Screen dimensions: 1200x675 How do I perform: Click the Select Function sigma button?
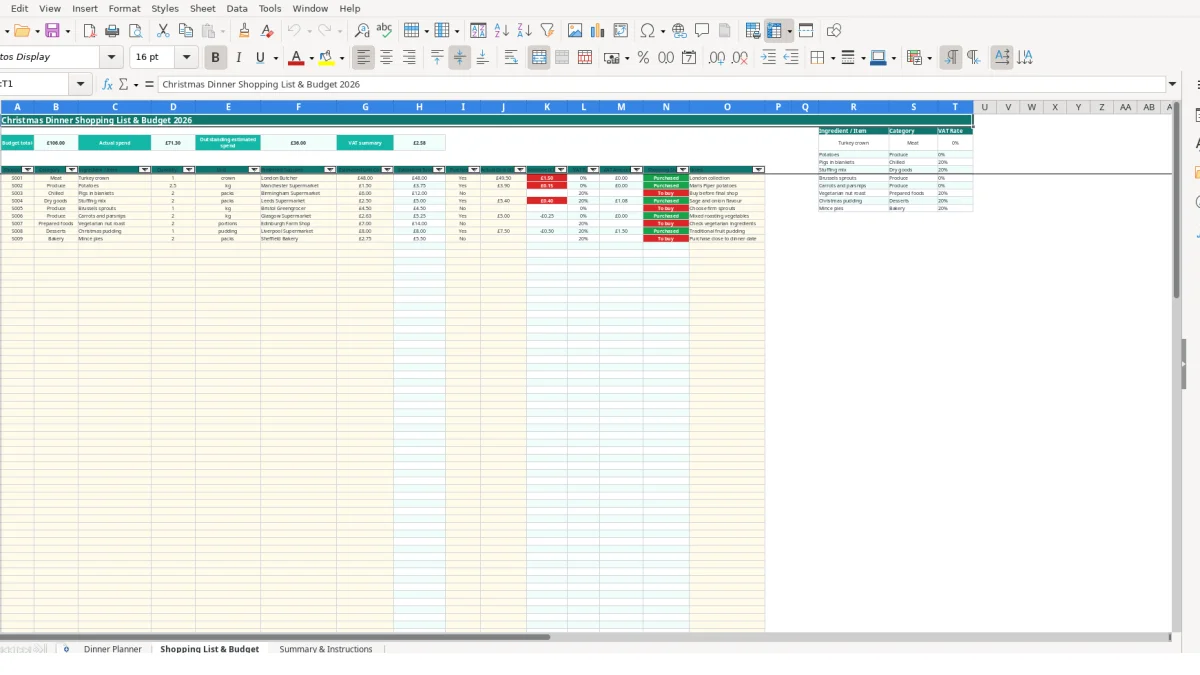(123, 85)
